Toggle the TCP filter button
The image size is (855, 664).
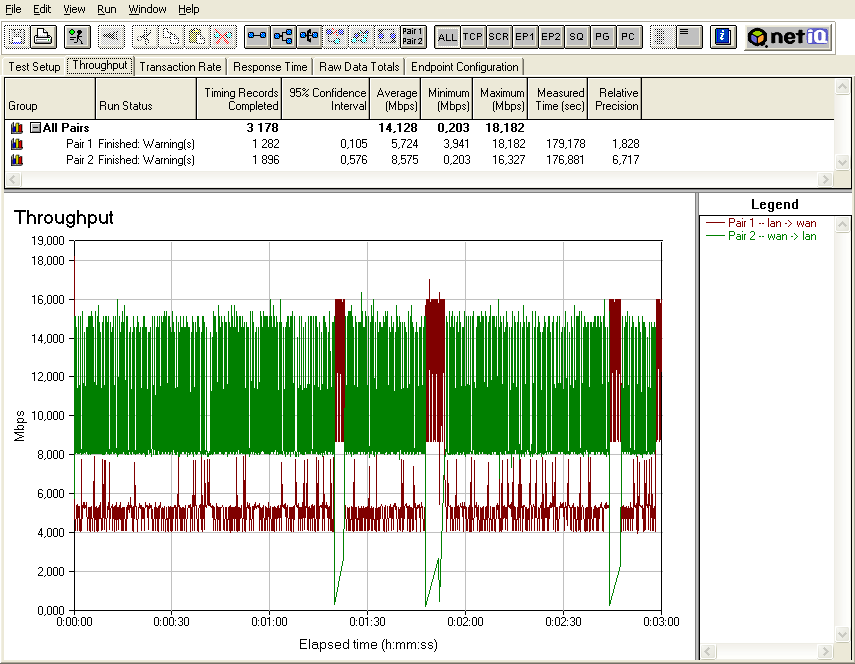pos(473,37)
